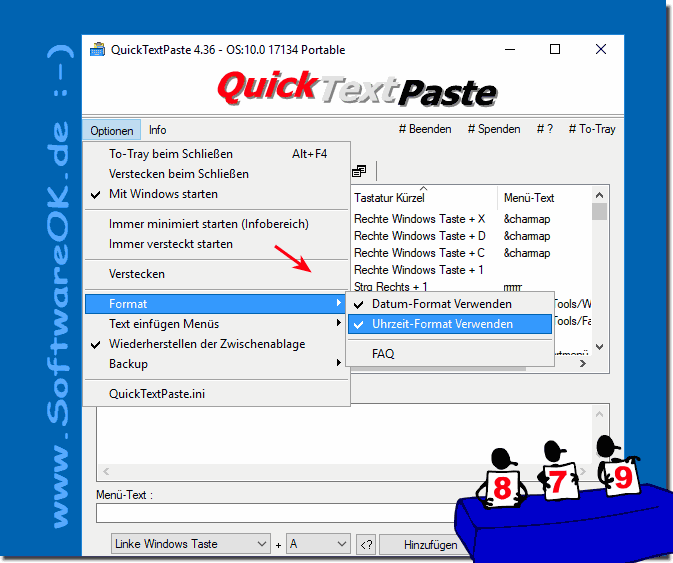This screenshot has height=563, width=673.
Task: Open the 'A' key dropdown
Action: (x=318, y=544)
